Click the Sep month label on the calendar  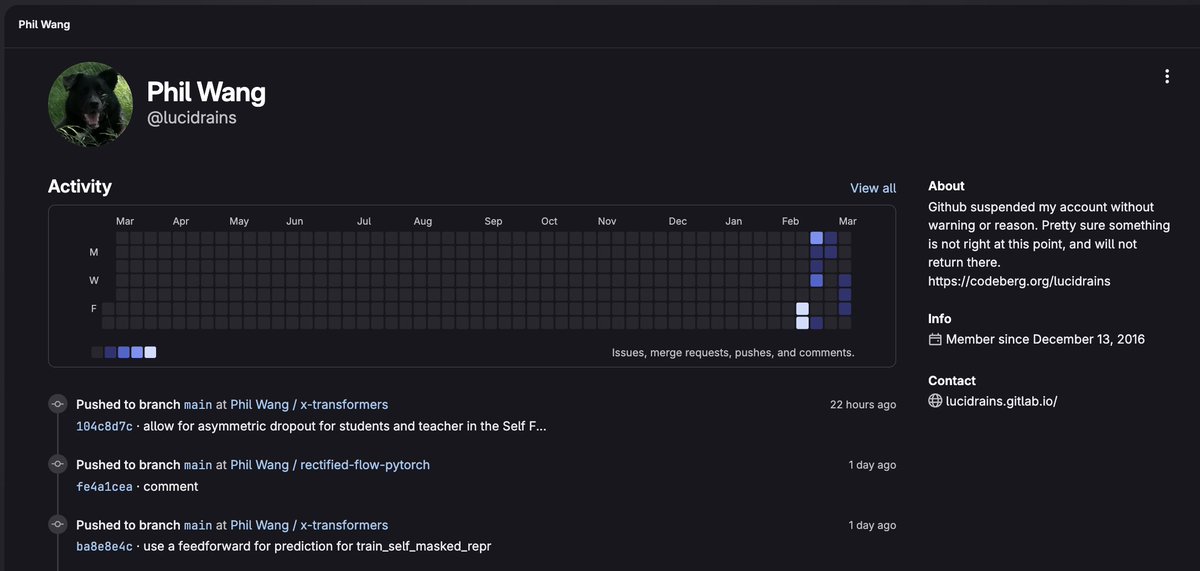tap(493, 221)
